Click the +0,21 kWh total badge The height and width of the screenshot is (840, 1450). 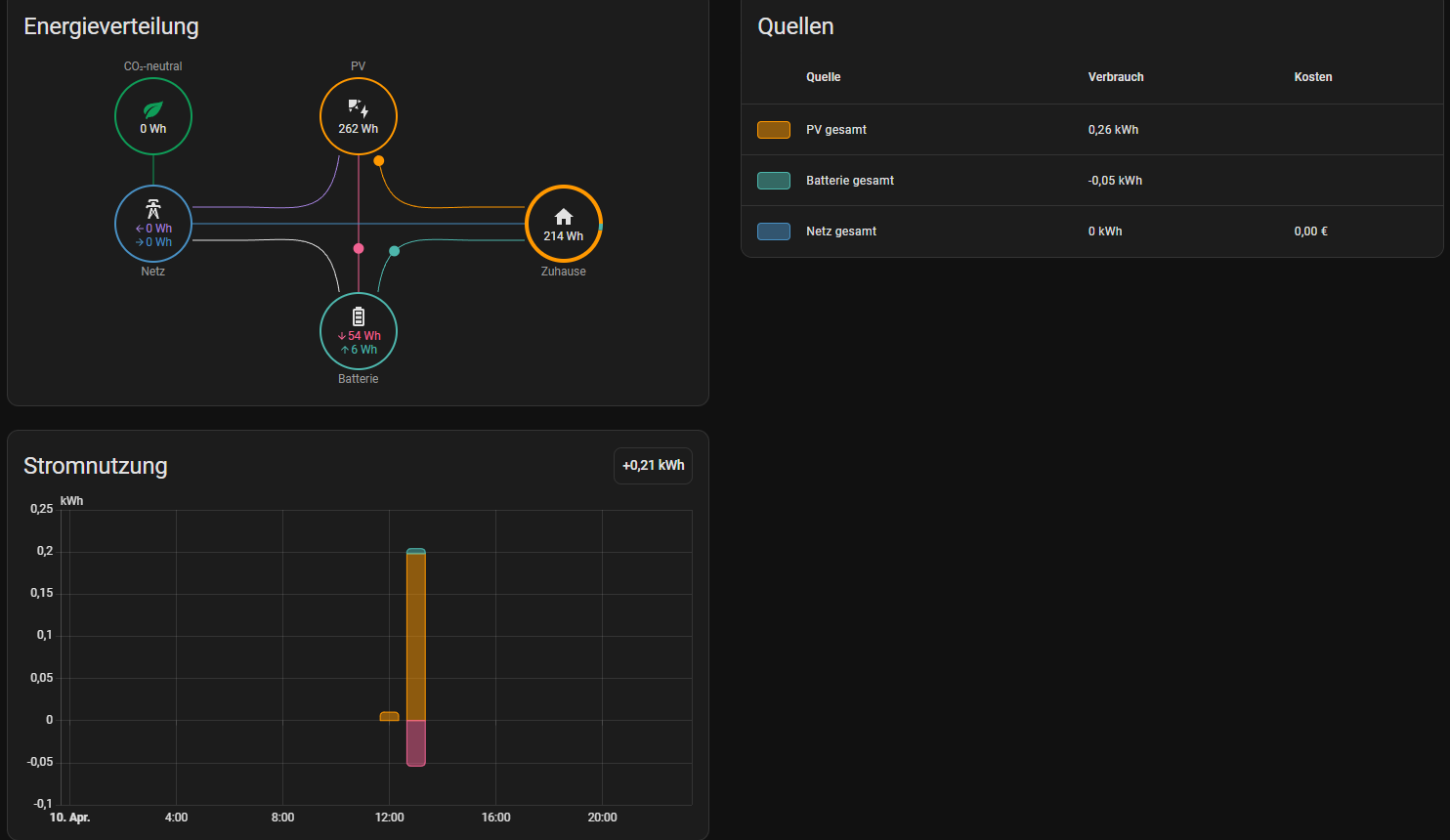tap(653, 466)
